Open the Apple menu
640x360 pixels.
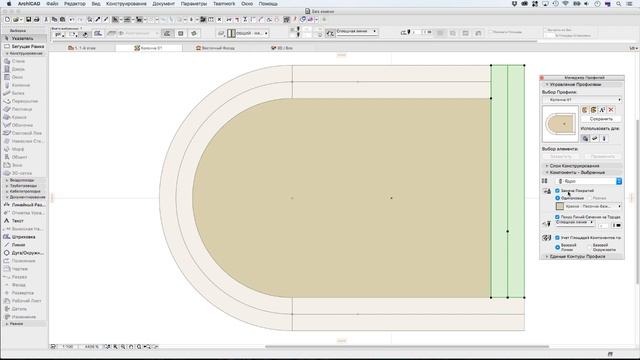[9, 4]
